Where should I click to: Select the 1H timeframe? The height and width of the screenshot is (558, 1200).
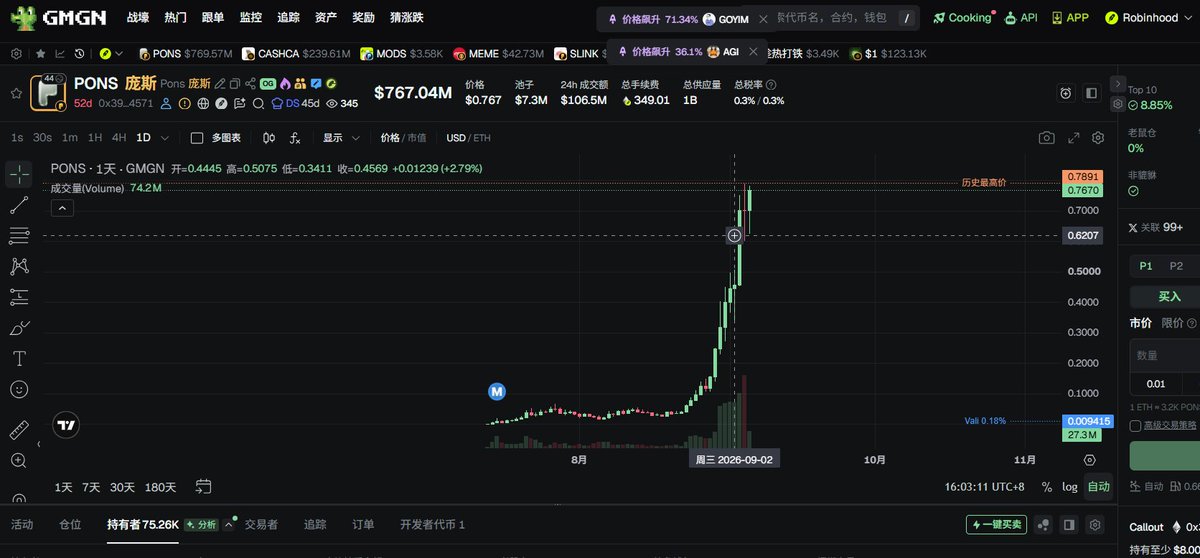point(95,138)
